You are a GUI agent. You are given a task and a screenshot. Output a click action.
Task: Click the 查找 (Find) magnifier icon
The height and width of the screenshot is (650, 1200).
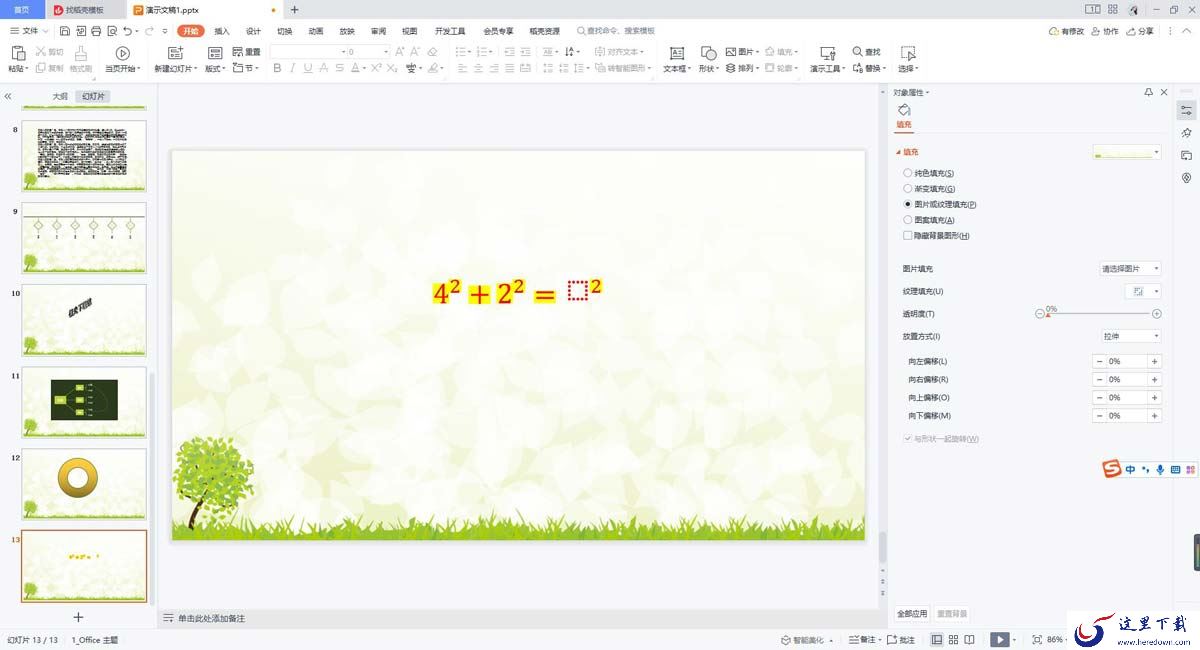tap(858, 52)
